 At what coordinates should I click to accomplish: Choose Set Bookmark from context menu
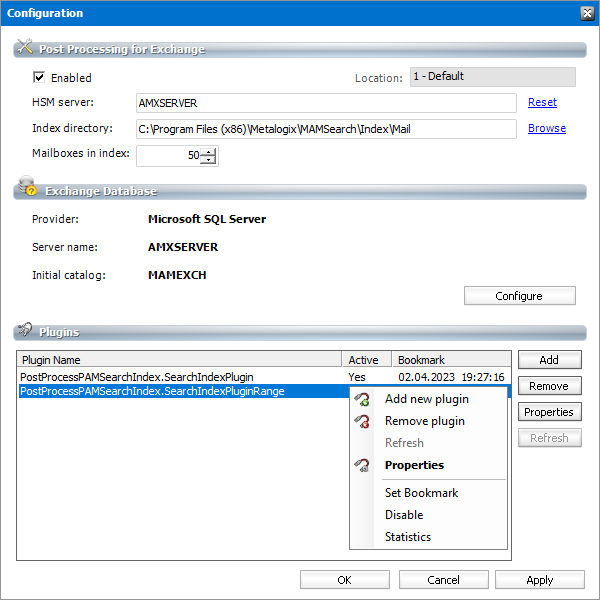coord(421,493)
